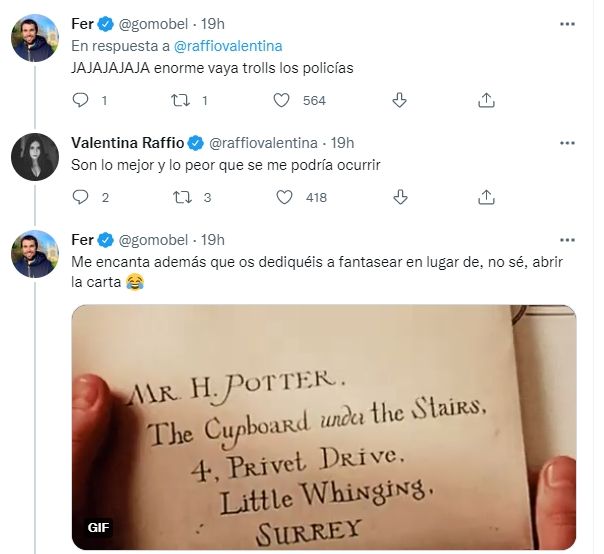The height and width of the screenshot is (554, 604).
Task: Share Valentina Raffio's tweet
Action: (486, 197)
